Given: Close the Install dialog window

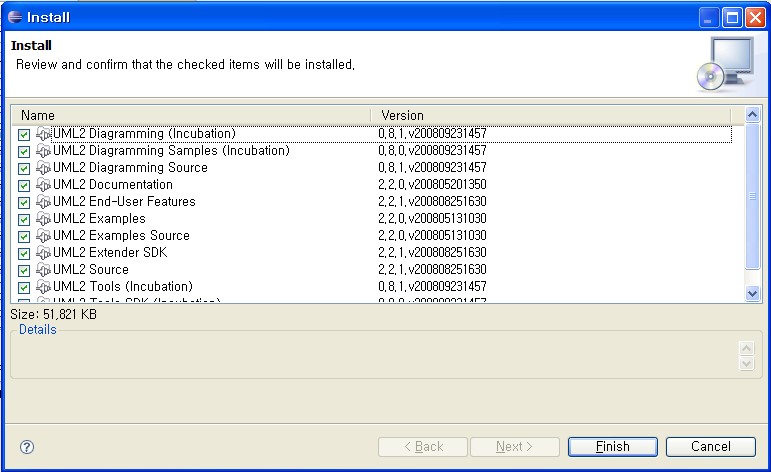Looking at the screenshot, I should coord(755,18).
